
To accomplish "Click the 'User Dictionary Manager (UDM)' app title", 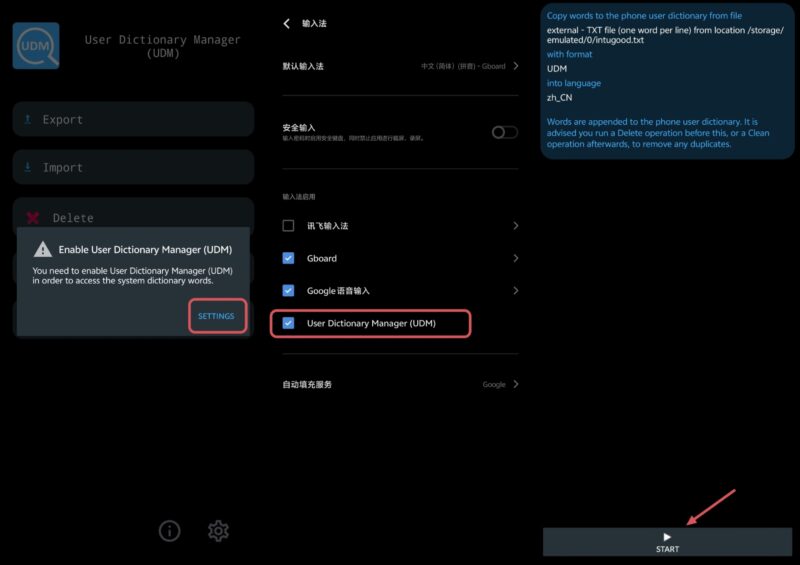I will pos(162,46).
